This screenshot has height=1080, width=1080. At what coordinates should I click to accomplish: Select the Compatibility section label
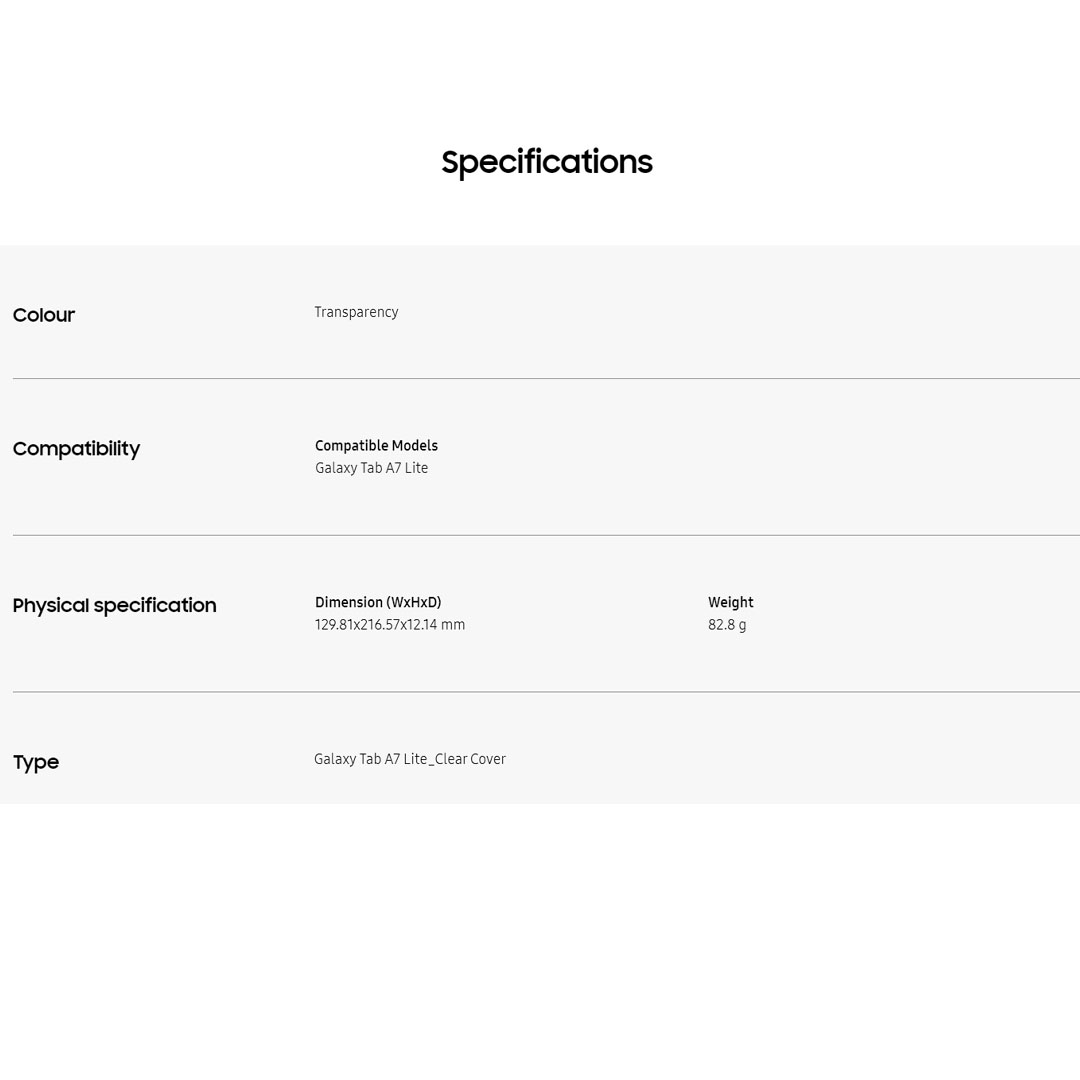click(76, 449)
